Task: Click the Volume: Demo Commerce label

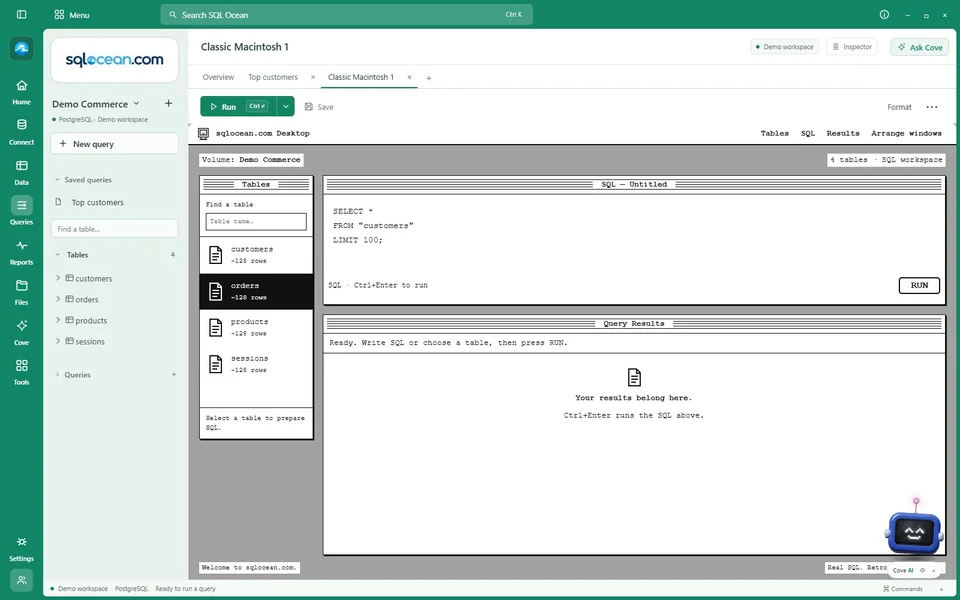Action: click(x=251, y=160)
